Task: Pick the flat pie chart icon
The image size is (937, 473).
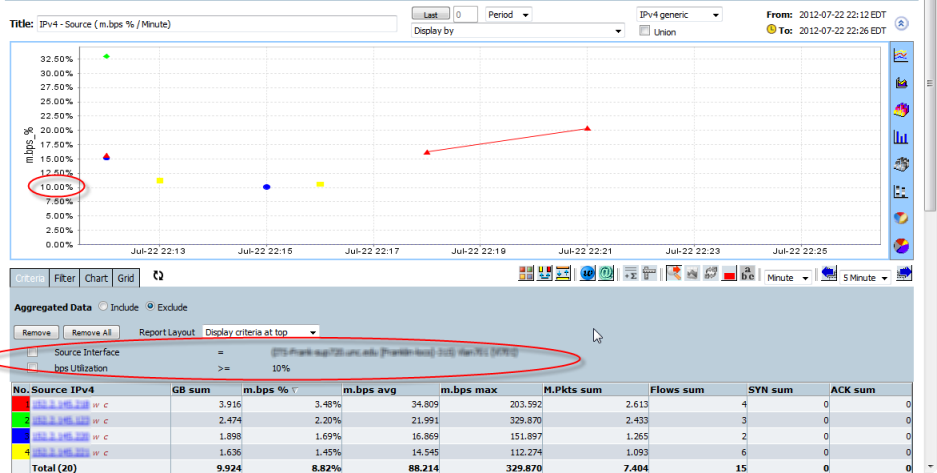Action: 901,218
